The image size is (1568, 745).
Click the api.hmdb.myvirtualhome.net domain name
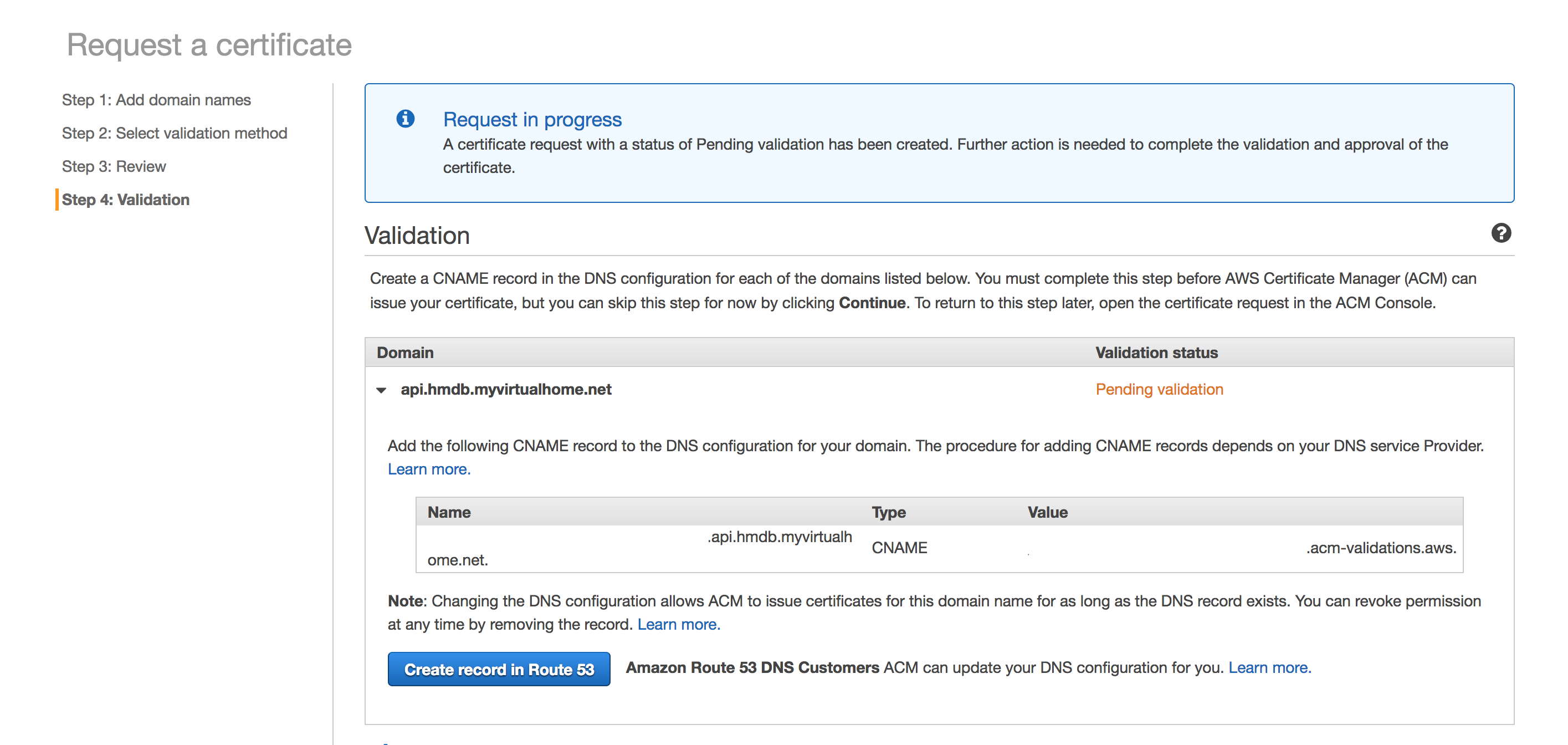coord(505,389)
